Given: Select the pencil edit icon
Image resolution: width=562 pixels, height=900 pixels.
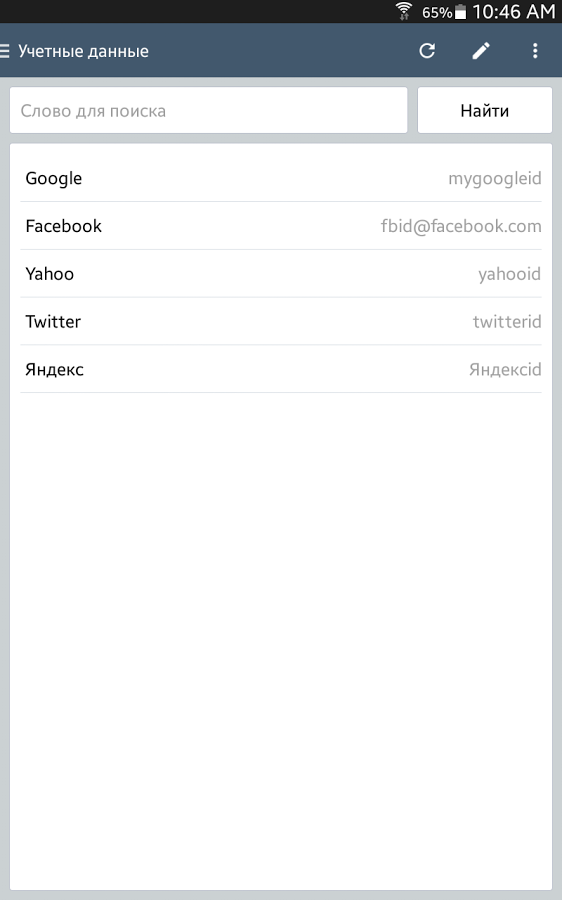Looking at the screenshot, I should click(x=481, y=51).
